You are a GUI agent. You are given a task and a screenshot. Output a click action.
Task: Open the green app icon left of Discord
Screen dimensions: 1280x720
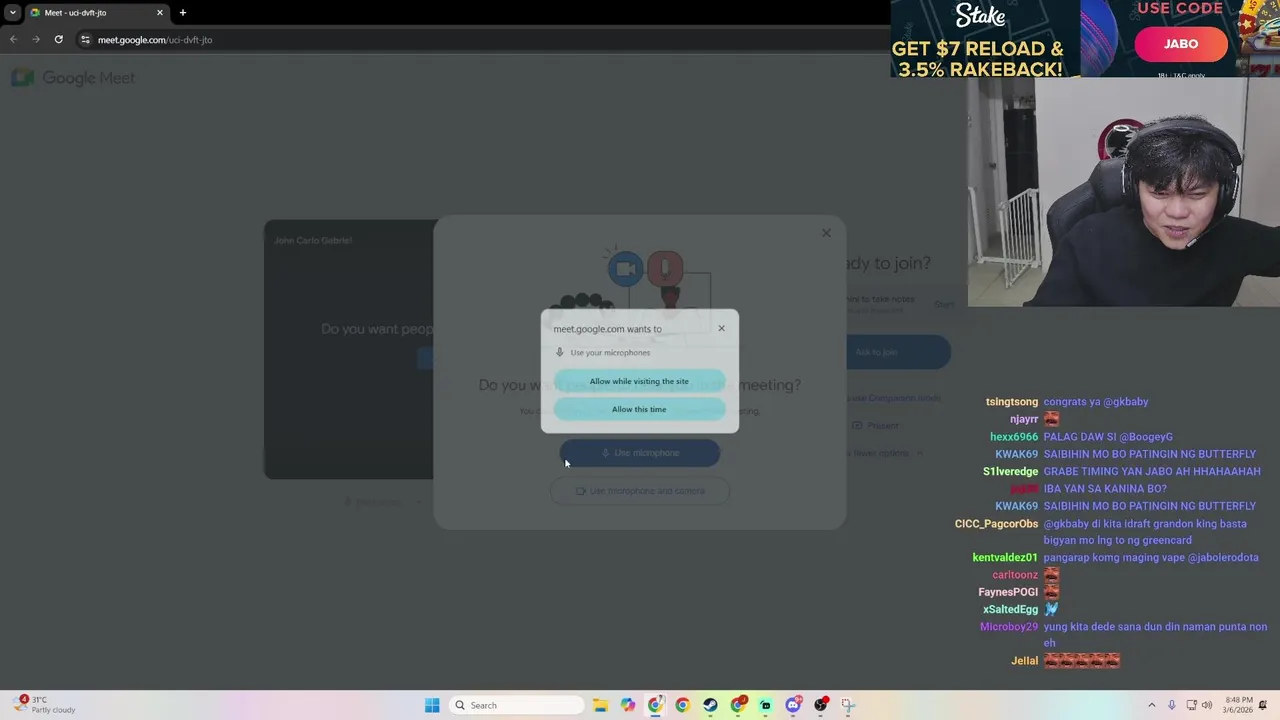pos(765,705)
